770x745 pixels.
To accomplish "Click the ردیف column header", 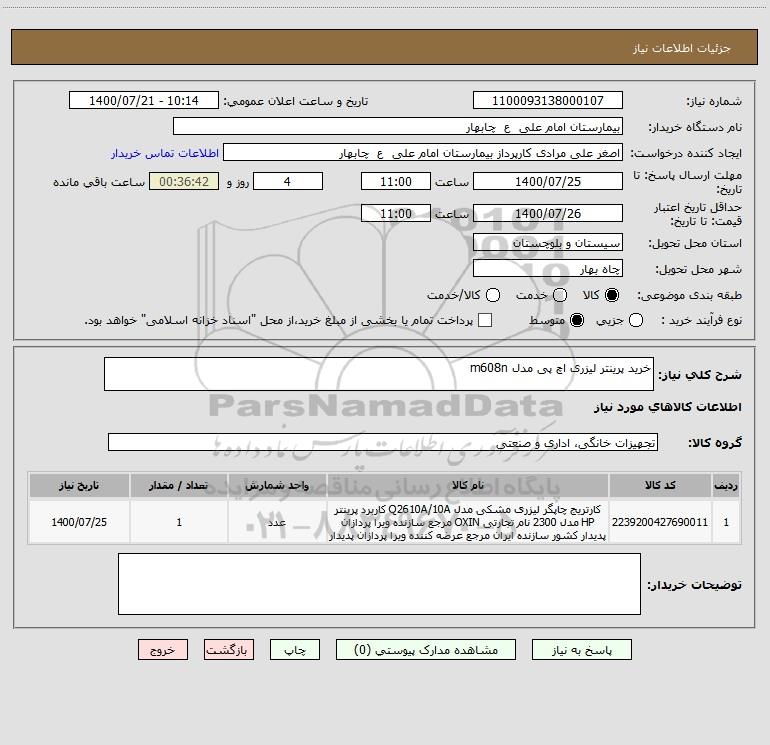I will 726,486.
